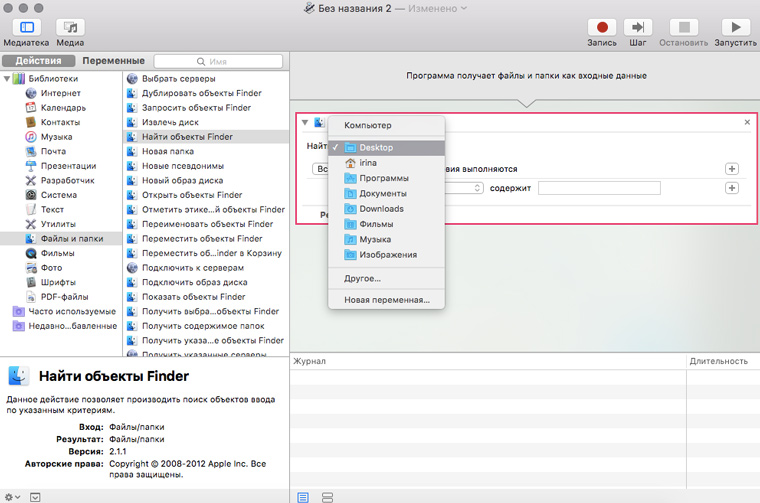The image size is (760, 503).
Task: Click the text field after содержит
Action: pos(599,188)
